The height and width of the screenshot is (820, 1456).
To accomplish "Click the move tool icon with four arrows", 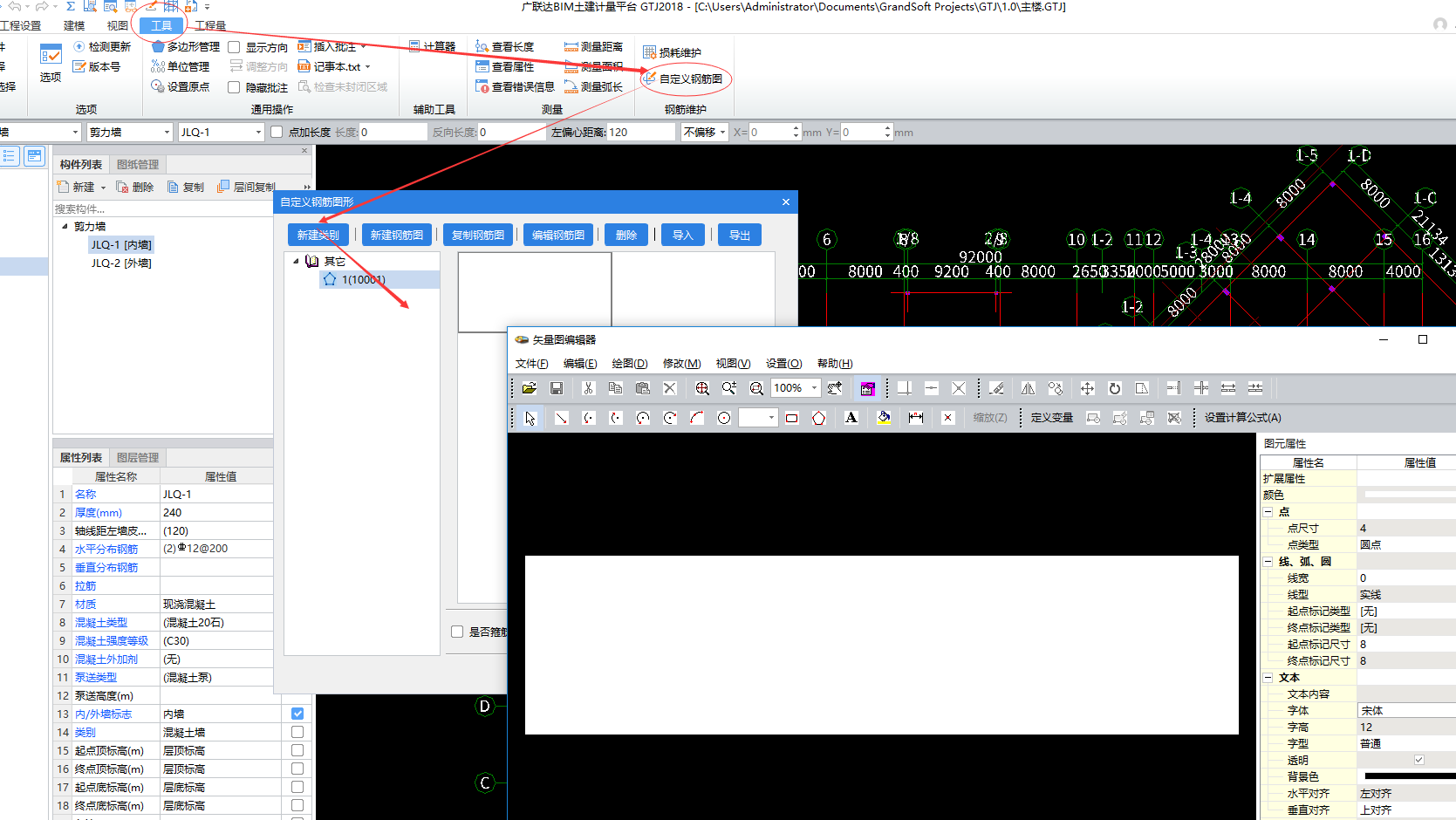I will (1087, 388).
